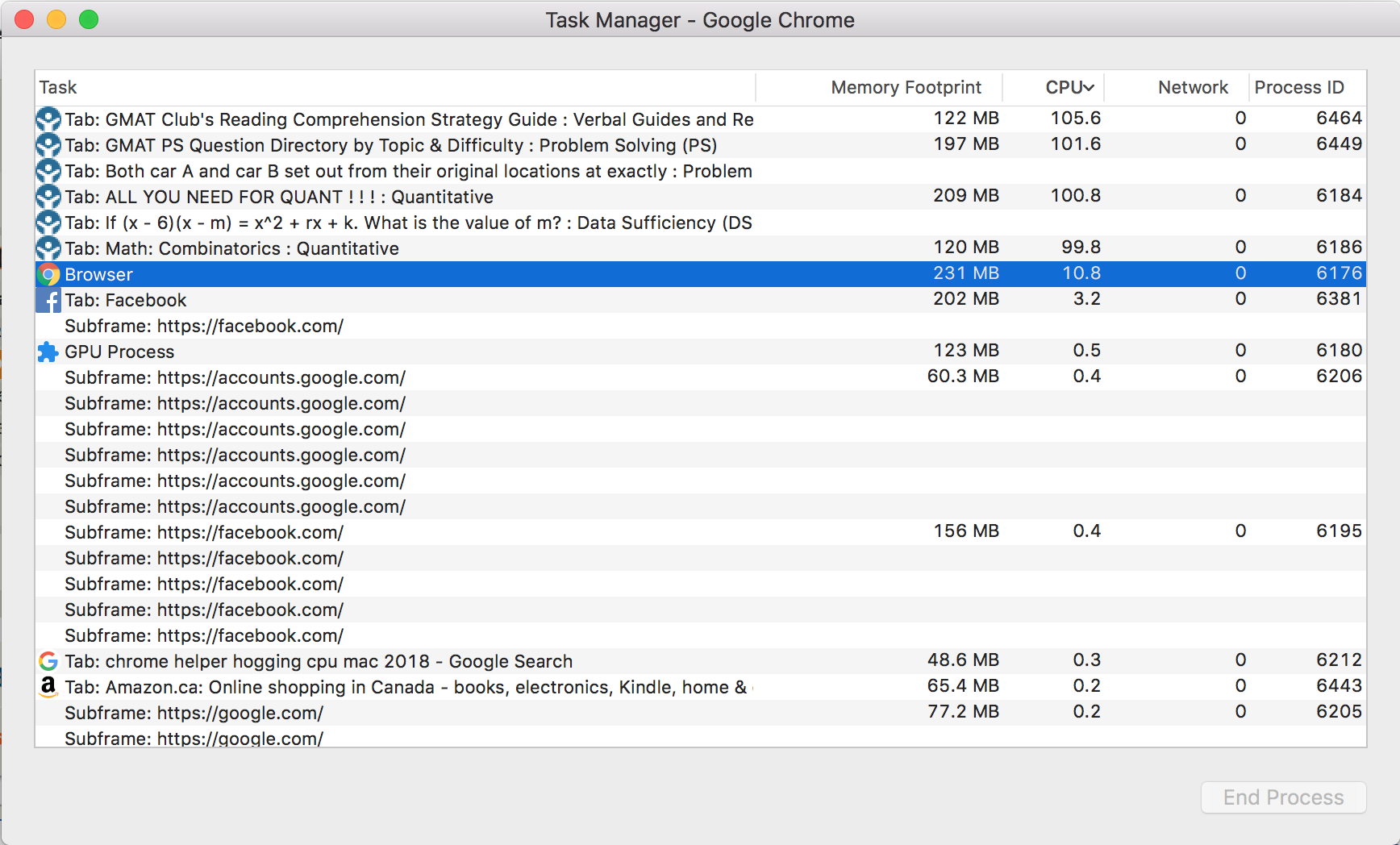Sort the list by Process ID
This screenshot has height=845, width=1400.
tap(1300, 87)
